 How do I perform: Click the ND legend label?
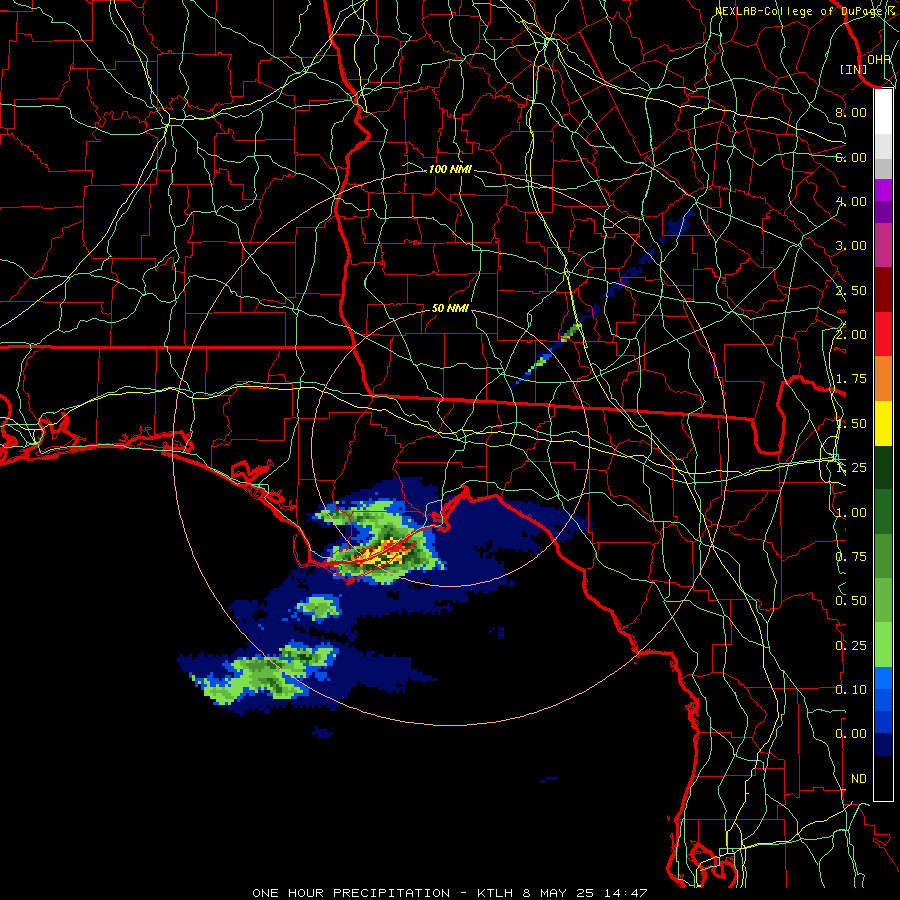(859, 779)
